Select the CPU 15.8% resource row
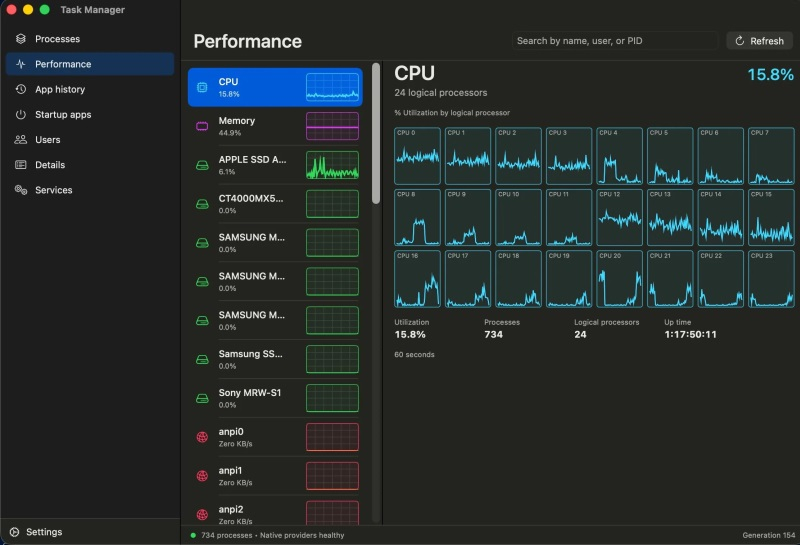The image size is (800, 545). (x=275, y=87)
